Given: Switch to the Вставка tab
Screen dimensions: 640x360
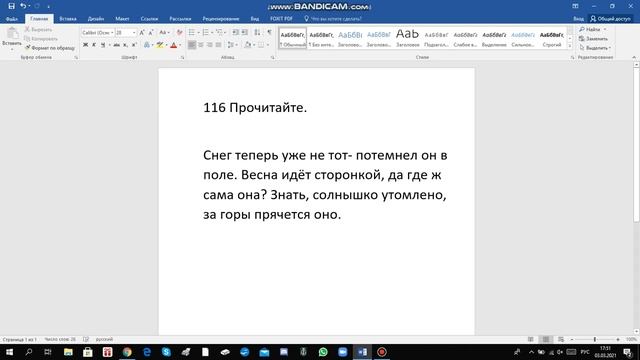Looking at the screenshot, I should [68, 19].
